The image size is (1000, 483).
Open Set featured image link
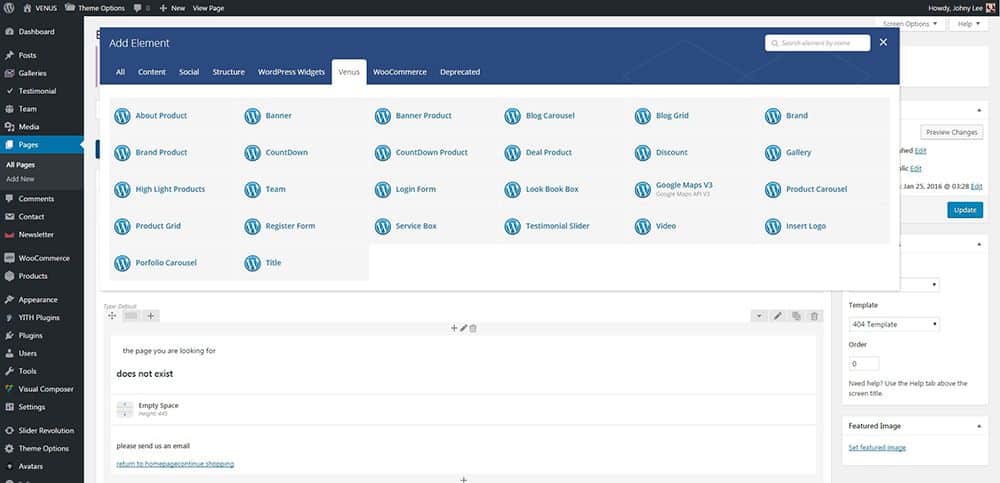point(877,447)
